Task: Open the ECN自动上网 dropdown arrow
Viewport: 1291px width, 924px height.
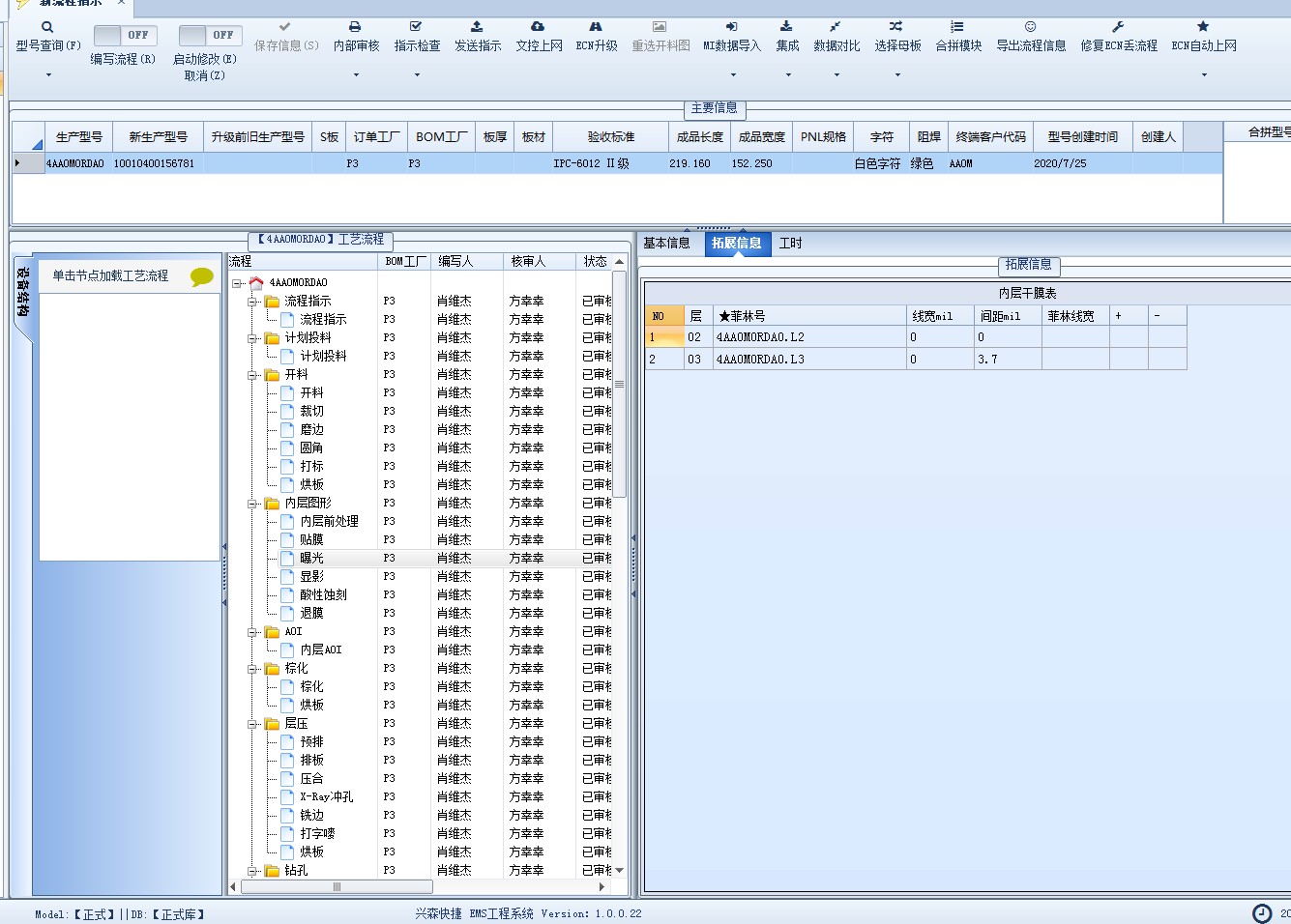Action: click(1204, 74)
